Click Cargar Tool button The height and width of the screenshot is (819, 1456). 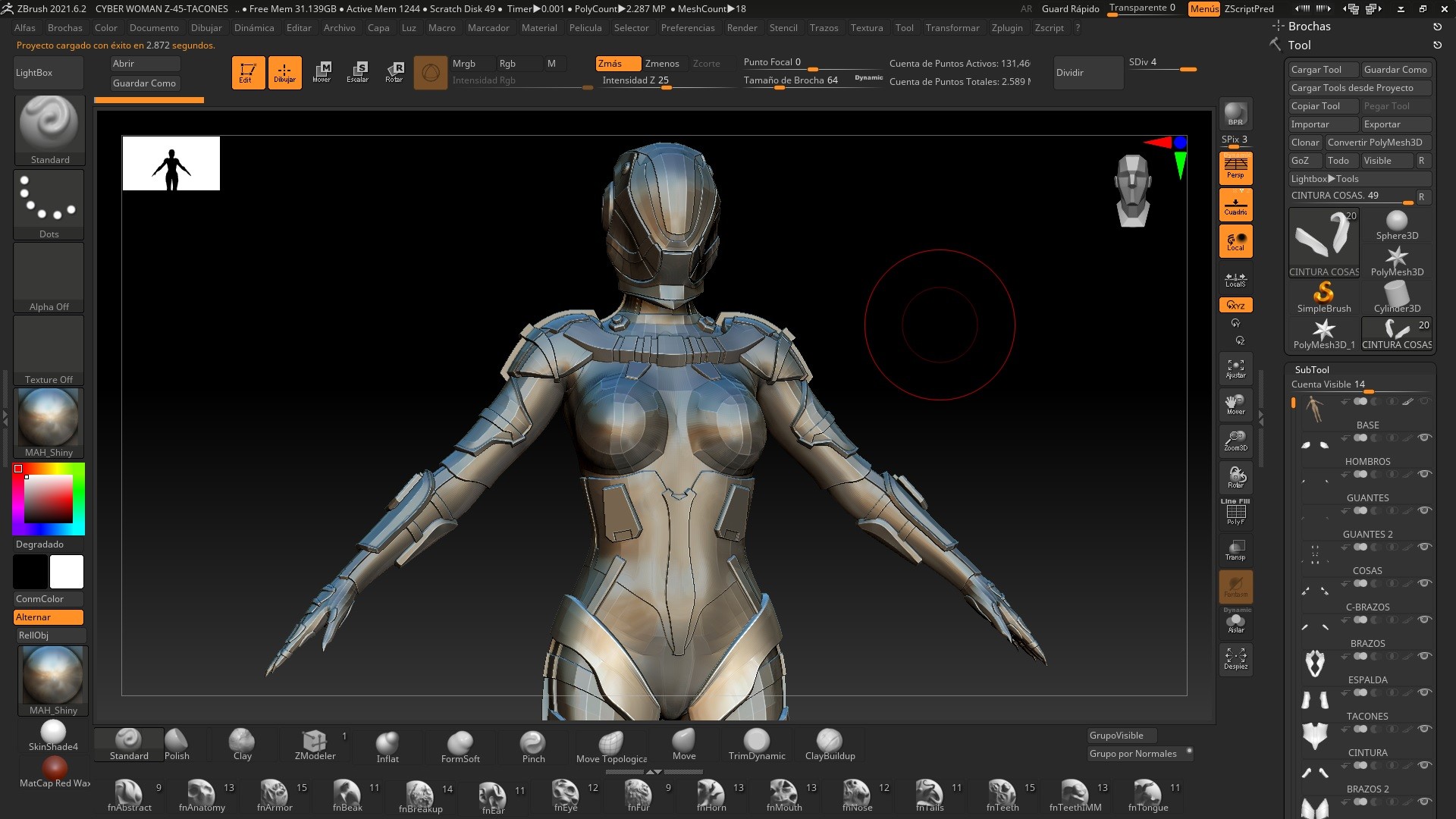click(1323, 70)
